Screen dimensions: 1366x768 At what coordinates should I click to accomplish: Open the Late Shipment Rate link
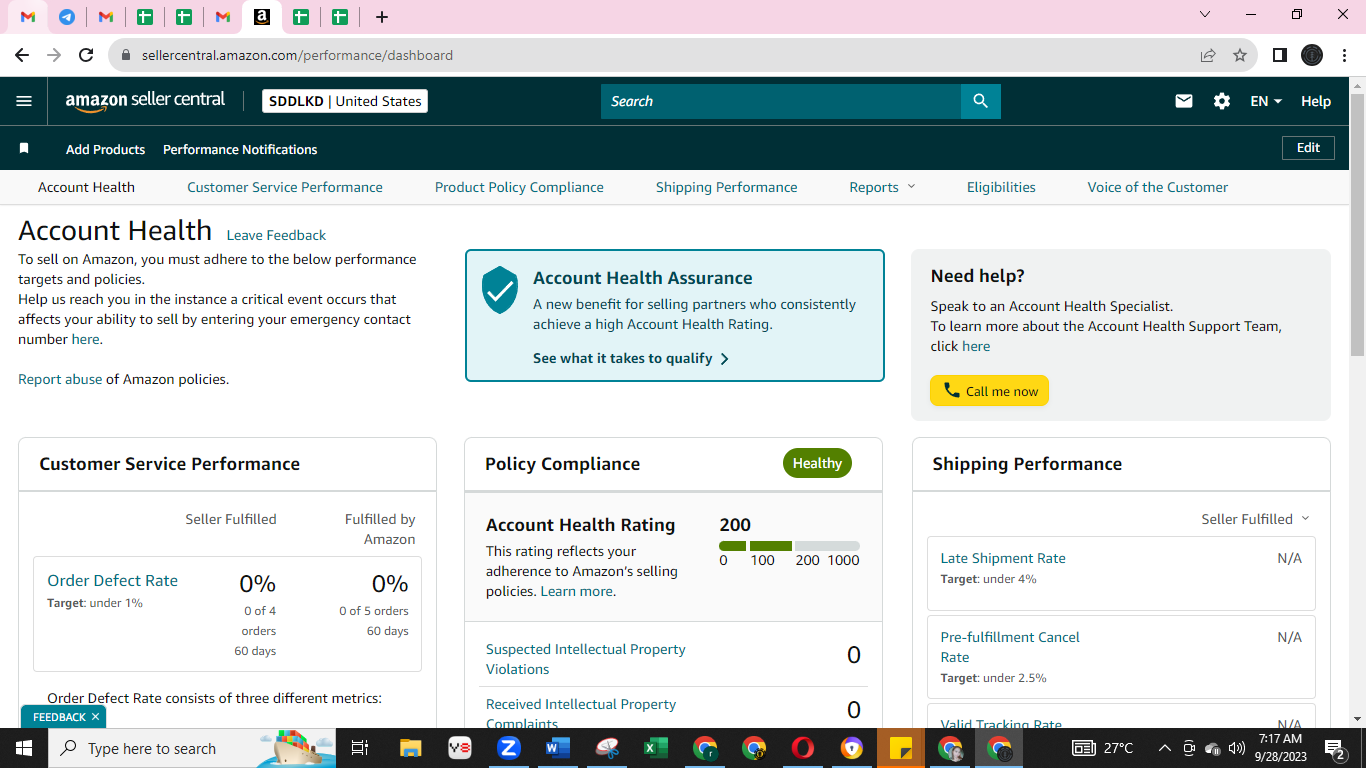click(x=1003, y=558)
